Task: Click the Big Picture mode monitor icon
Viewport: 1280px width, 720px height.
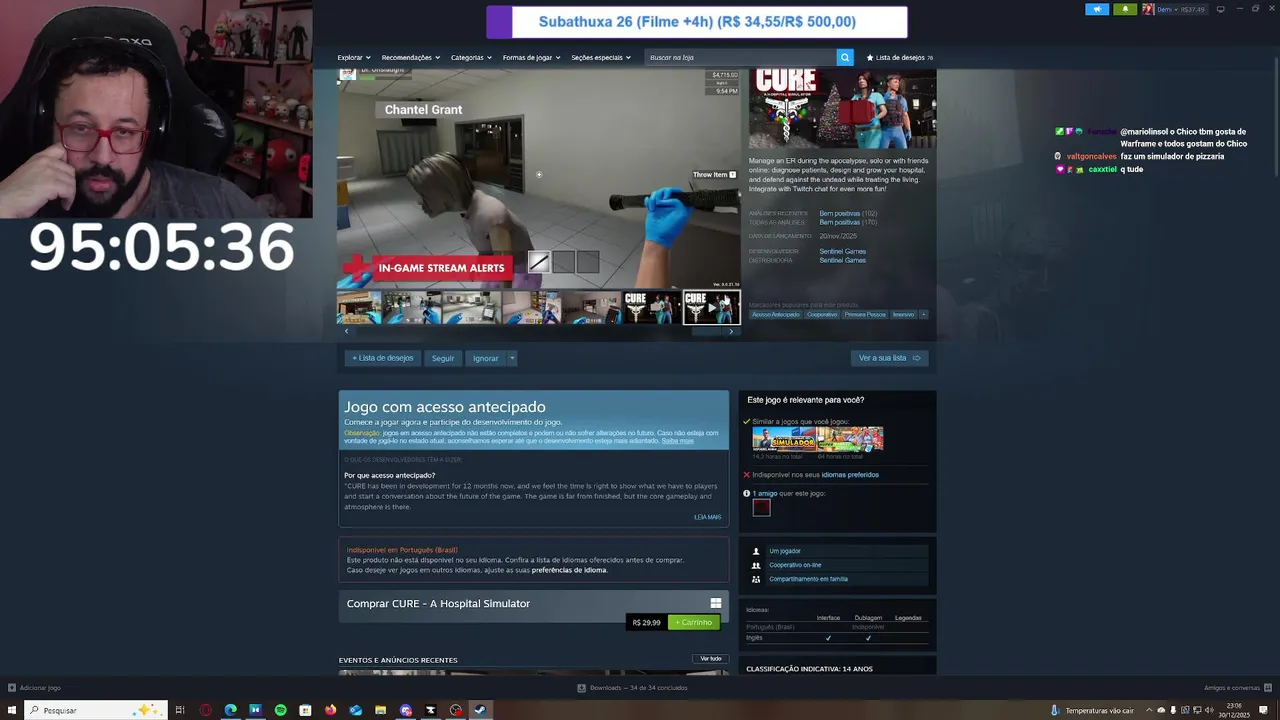Action: 1220,9
